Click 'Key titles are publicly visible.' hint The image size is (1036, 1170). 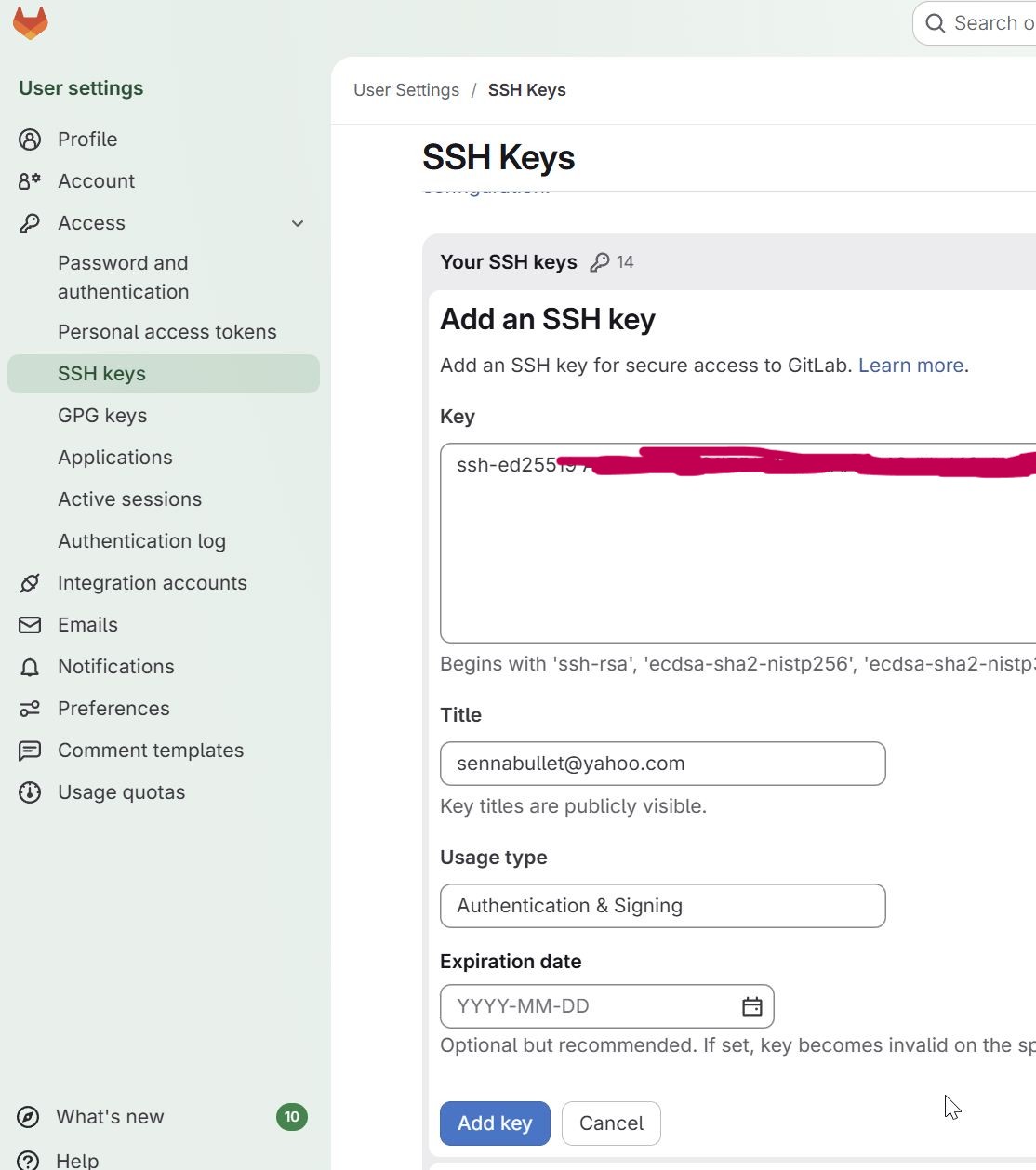coord(574,806)
